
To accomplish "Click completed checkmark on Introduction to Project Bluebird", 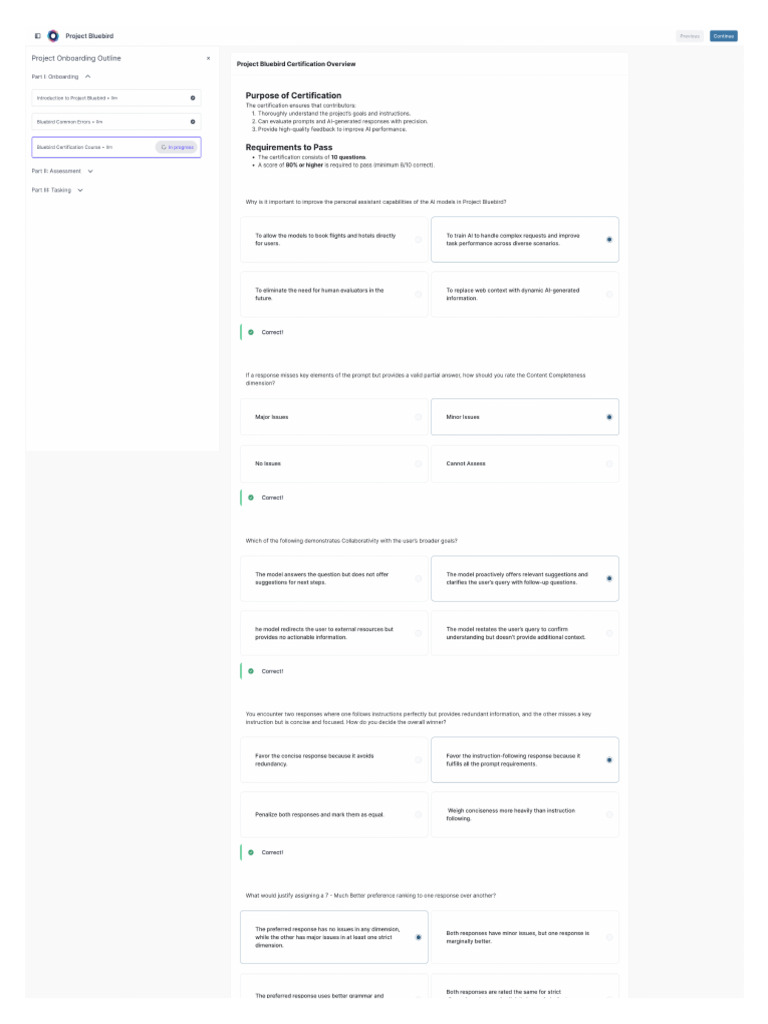I will tap(193, 98).
